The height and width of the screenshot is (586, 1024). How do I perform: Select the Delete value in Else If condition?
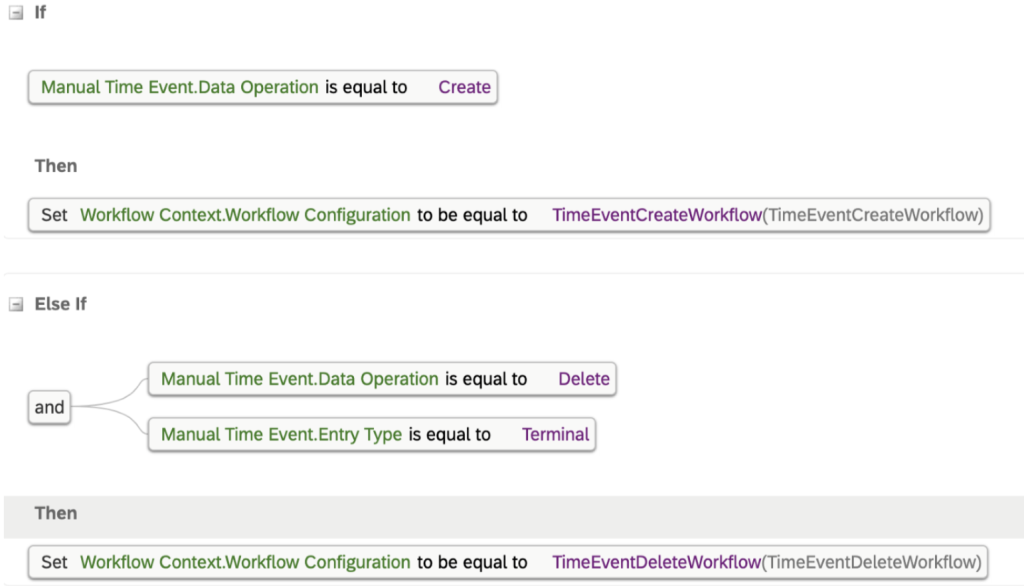[x=584, y=379]
